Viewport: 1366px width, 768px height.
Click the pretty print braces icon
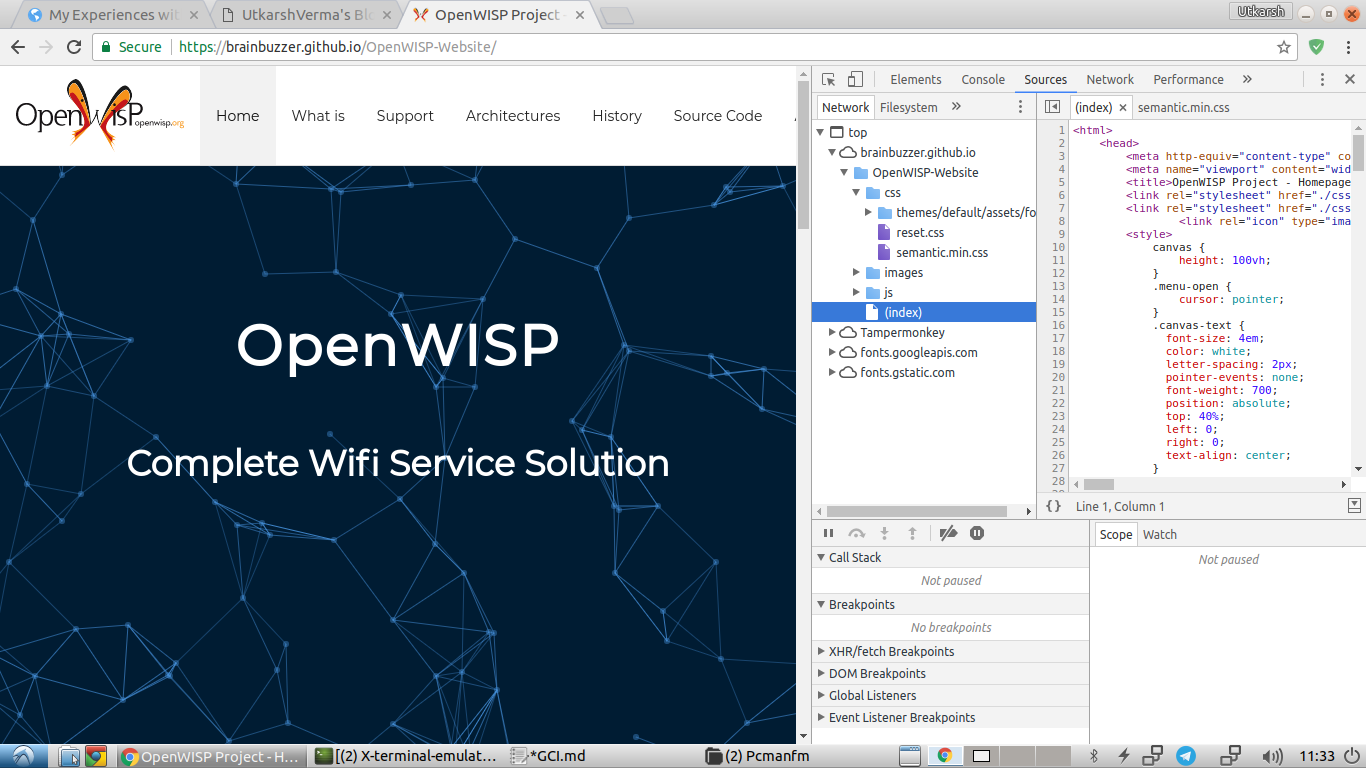point(1053,507)
